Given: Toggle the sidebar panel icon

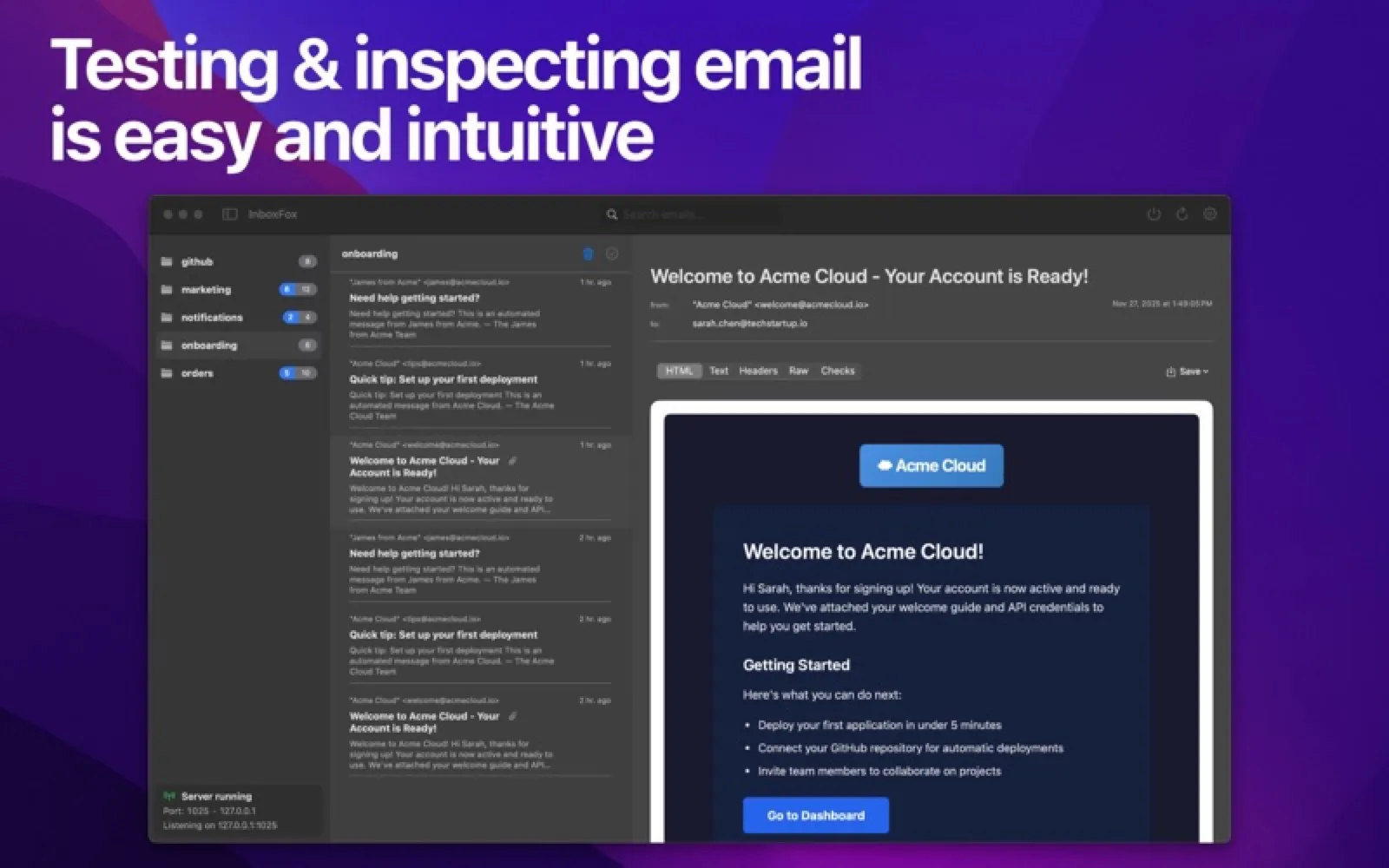Looking at the screenshot, I should click(230, 214).
